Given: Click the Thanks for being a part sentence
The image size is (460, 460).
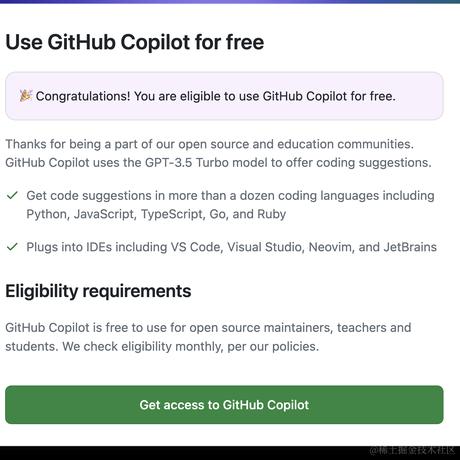Looking at the screenshot, I should (210, 144).
